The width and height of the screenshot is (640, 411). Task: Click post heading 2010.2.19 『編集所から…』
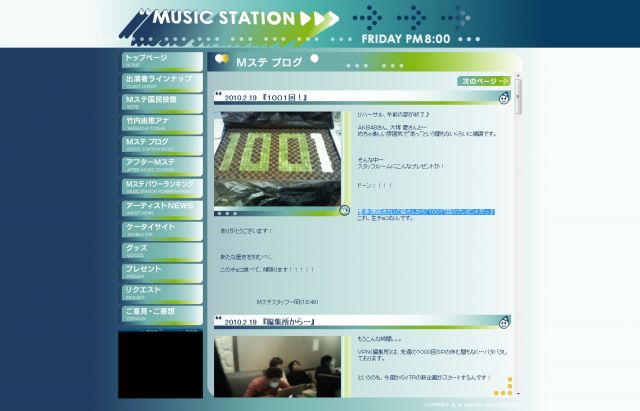(x=270, y=322)
